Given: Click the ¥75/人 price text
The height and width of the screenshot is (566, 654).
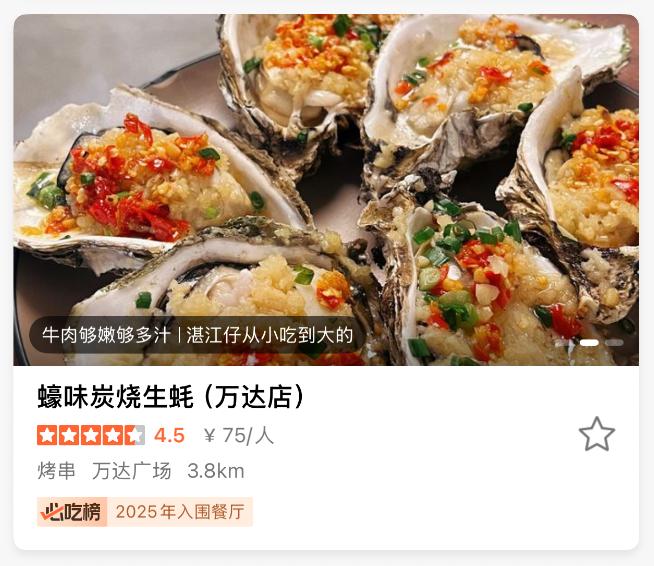Looking at the screenshot, I should [x=239, y=436].
